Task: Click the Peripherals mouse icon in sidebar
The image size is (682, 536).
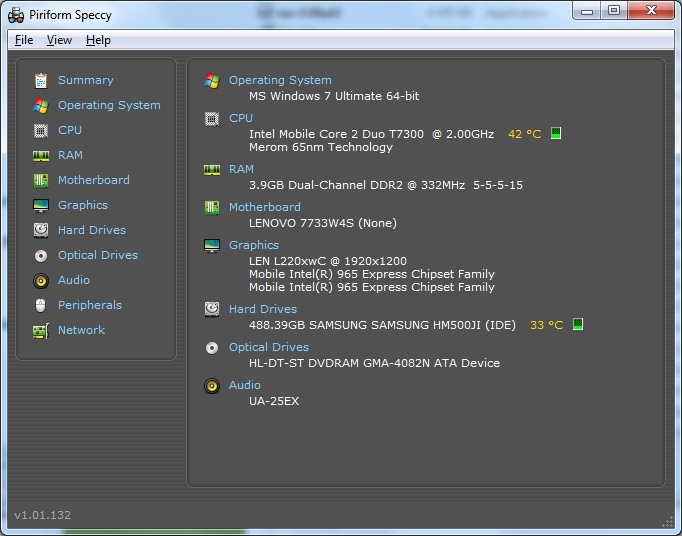Action: click(40, 305)
